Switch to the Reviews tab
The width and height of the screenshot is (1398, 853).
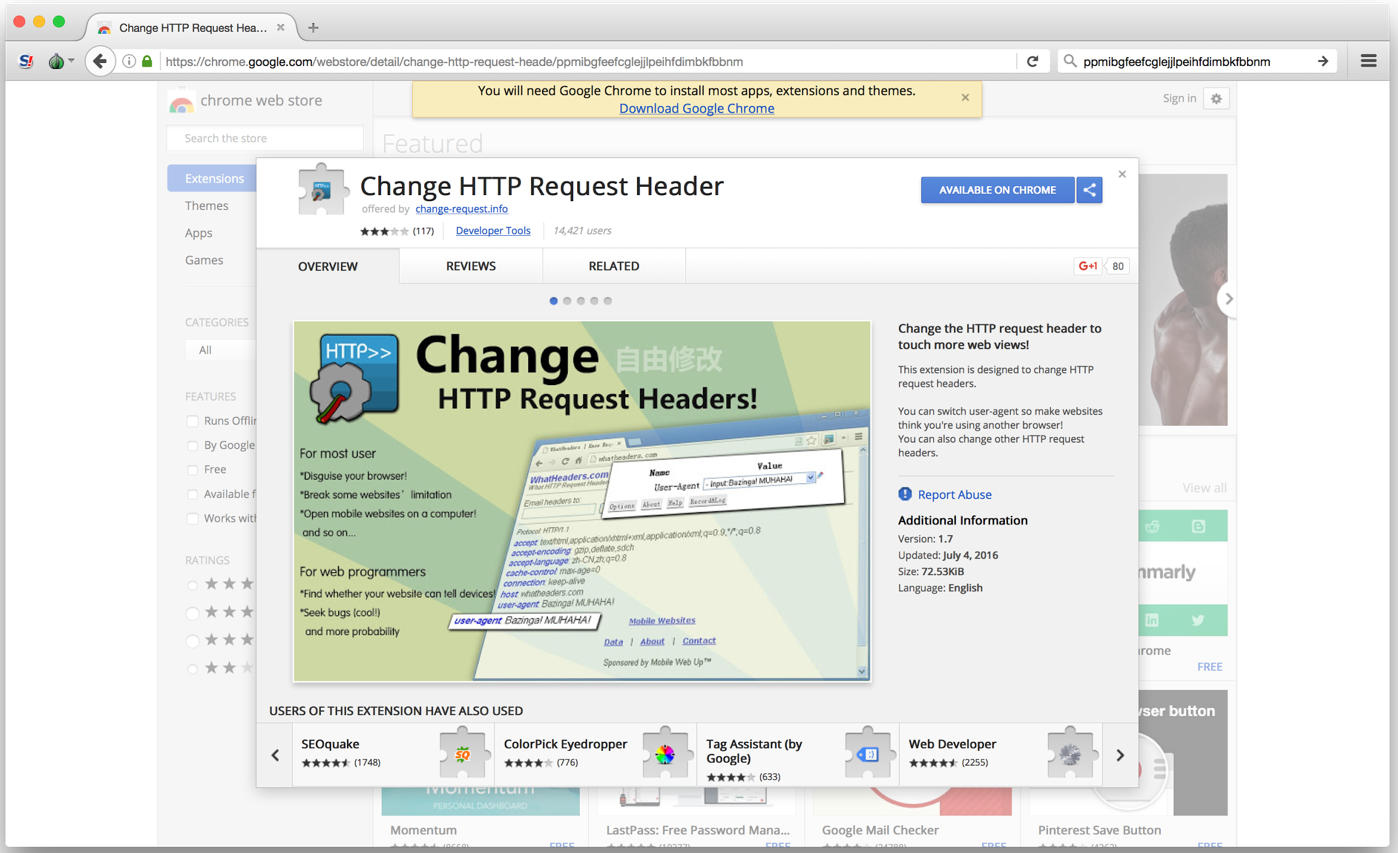(470, 266)
